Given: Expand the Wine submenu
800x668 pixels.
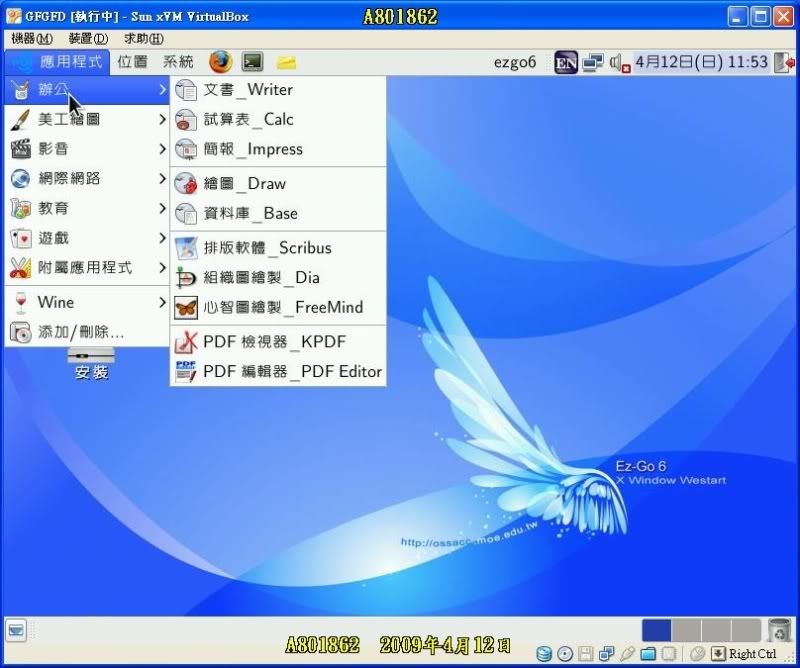Looking at the screenshot, I should point(87,303).
